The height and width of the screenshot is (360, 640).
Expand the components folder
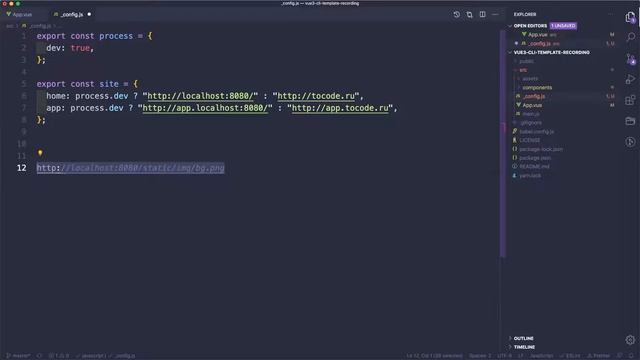(x=537, y=87)
